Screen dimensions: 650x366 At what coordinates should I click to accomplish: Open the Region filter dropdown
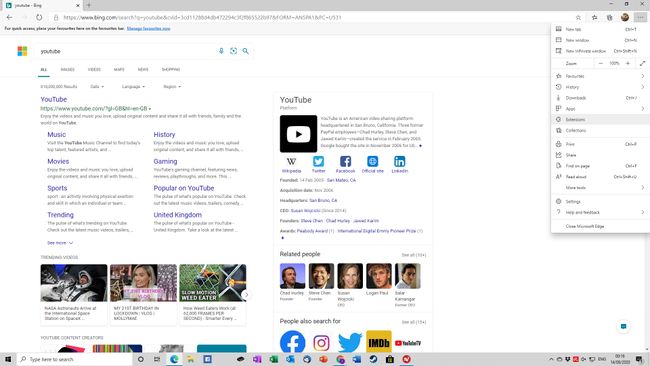(x=172, y=87)
